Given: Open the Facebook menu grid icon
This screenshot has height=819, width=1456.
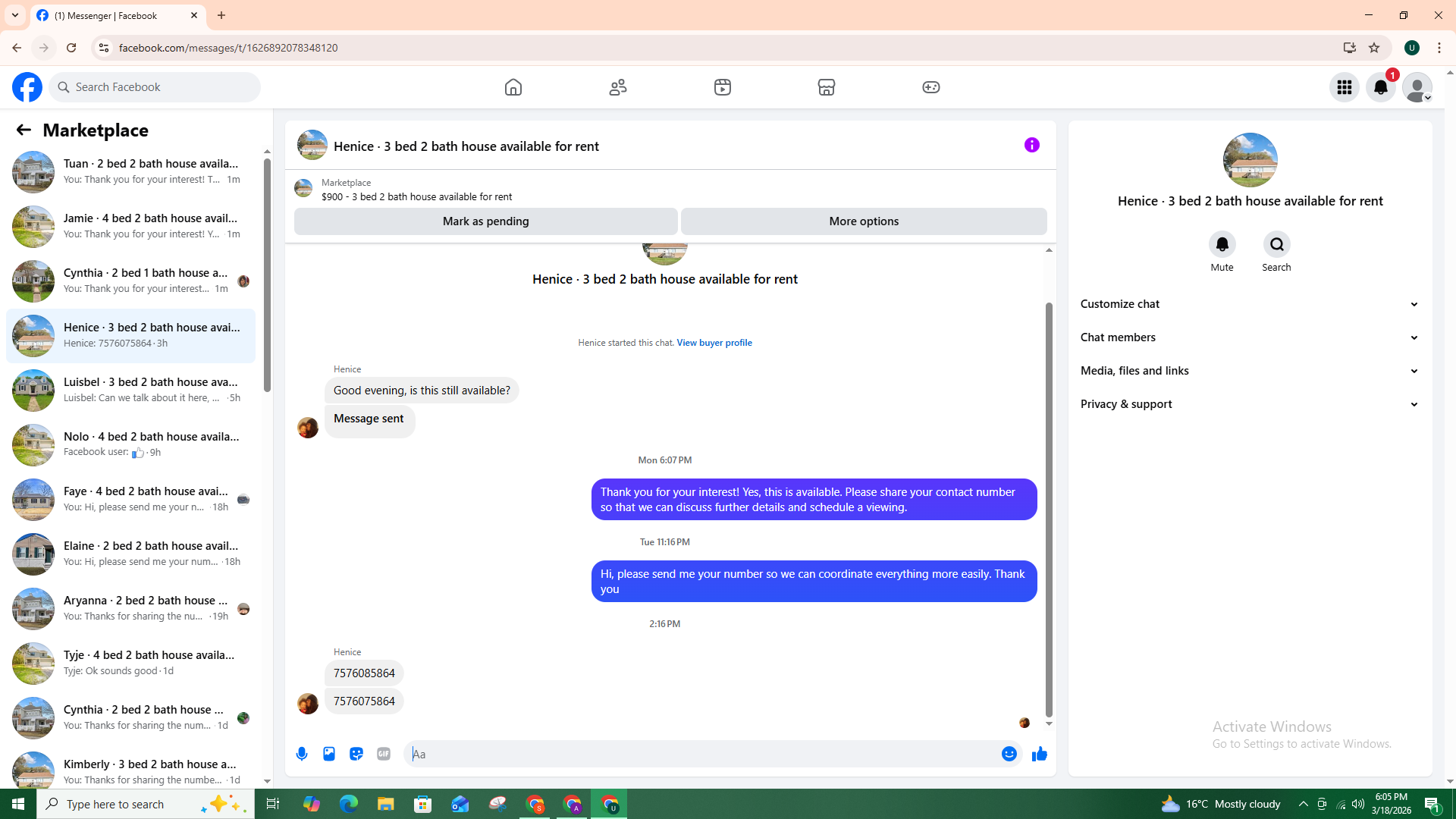Looking at the screenshot, I should point(1345,87).
